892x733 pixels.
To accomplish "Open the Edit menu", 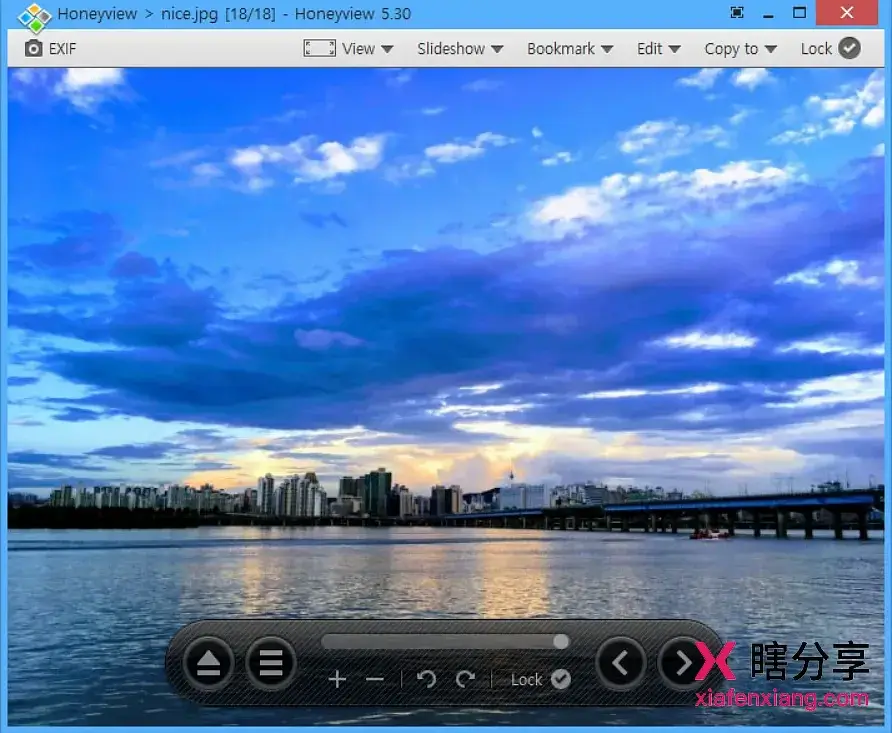I will (657, 48).
